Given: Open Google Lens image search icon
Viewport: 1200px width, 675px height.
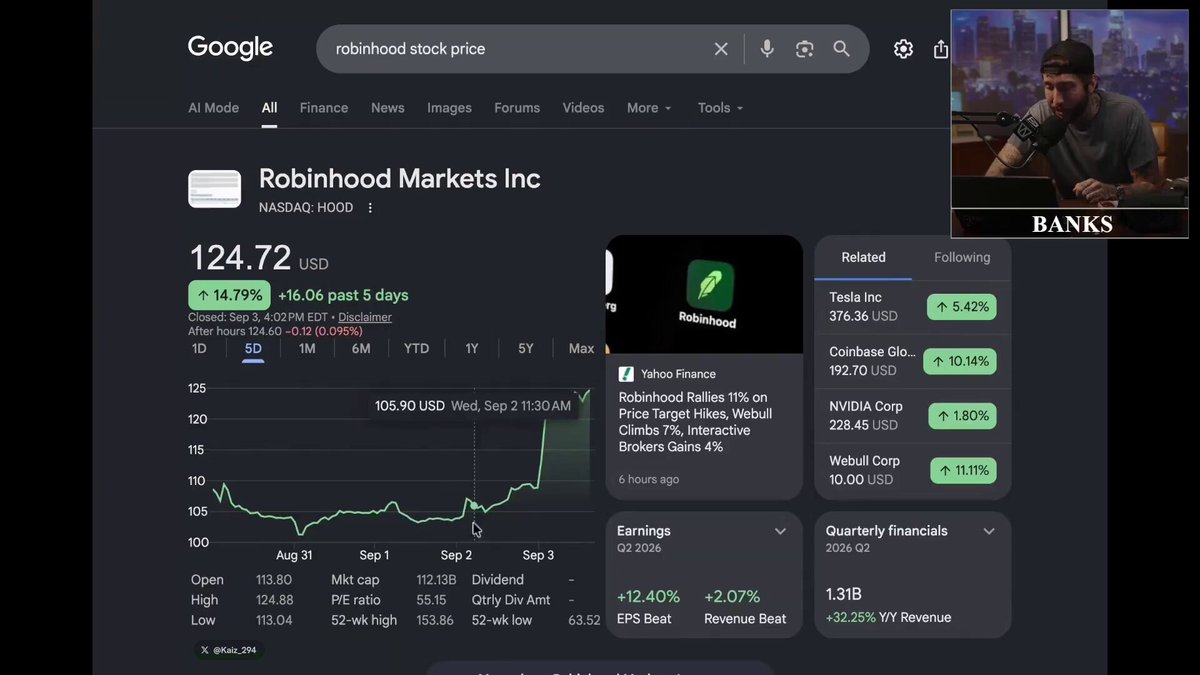Looking at the screenshot, I should (804, 49).
